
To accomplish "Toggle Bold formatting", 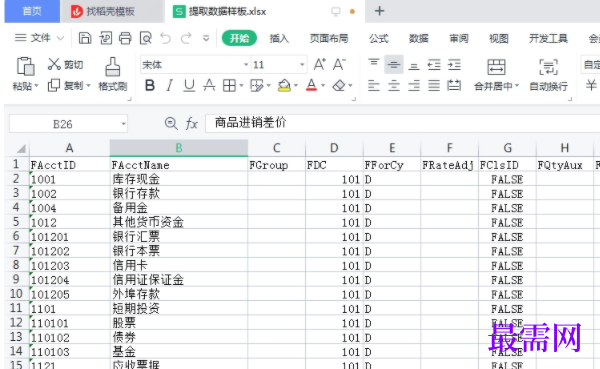I will (x=150, y=85).
